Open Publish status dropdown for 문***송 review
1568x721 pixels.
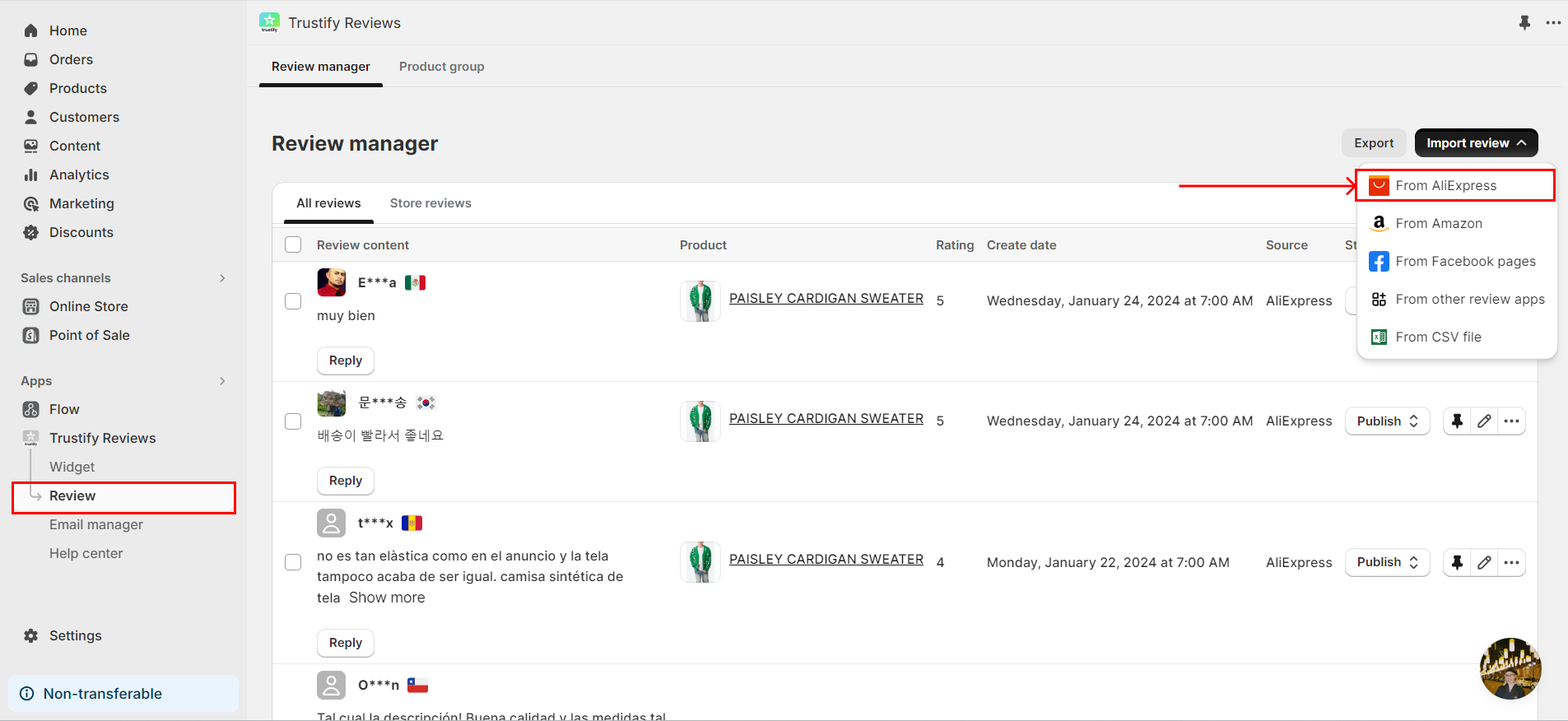tap(1387, 421)
